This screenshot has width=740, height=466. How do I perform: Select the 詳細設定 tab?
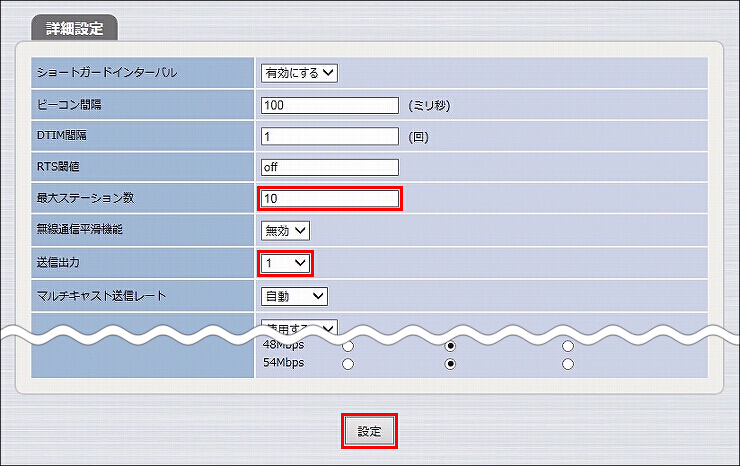tap(75, 28)
